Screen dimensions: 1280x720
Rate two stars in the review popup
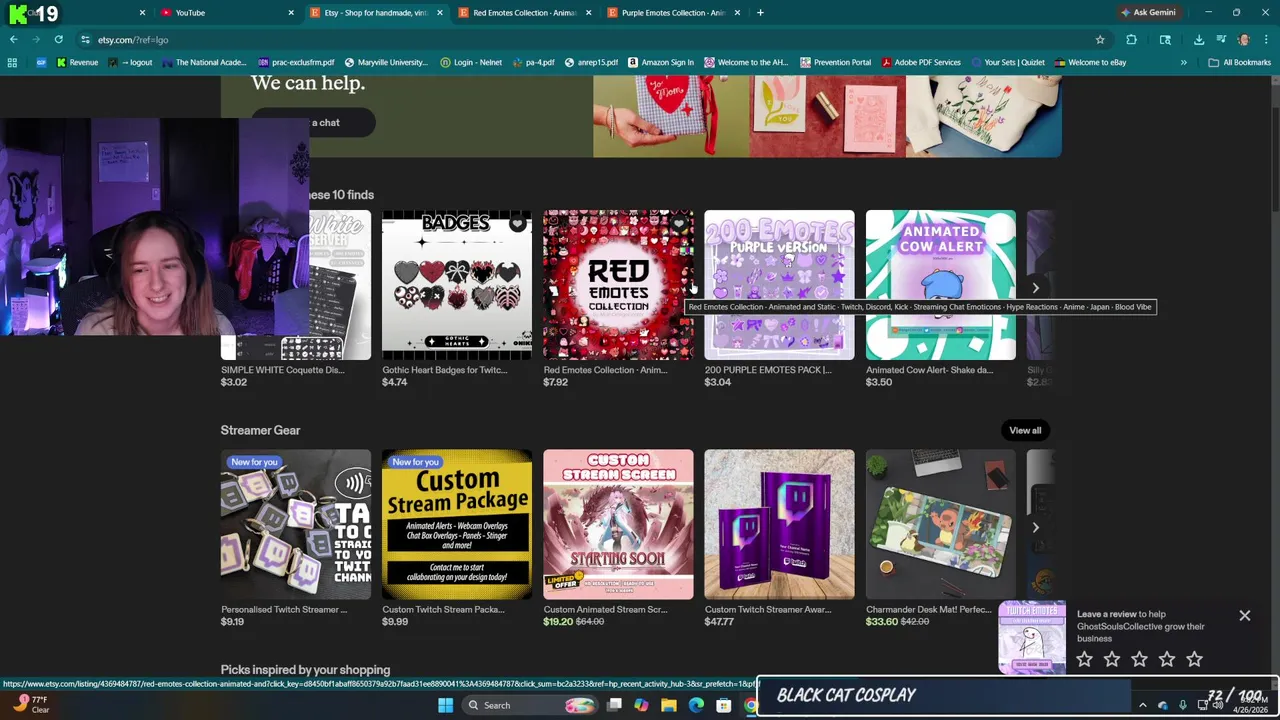click(x=1112, y=659)
